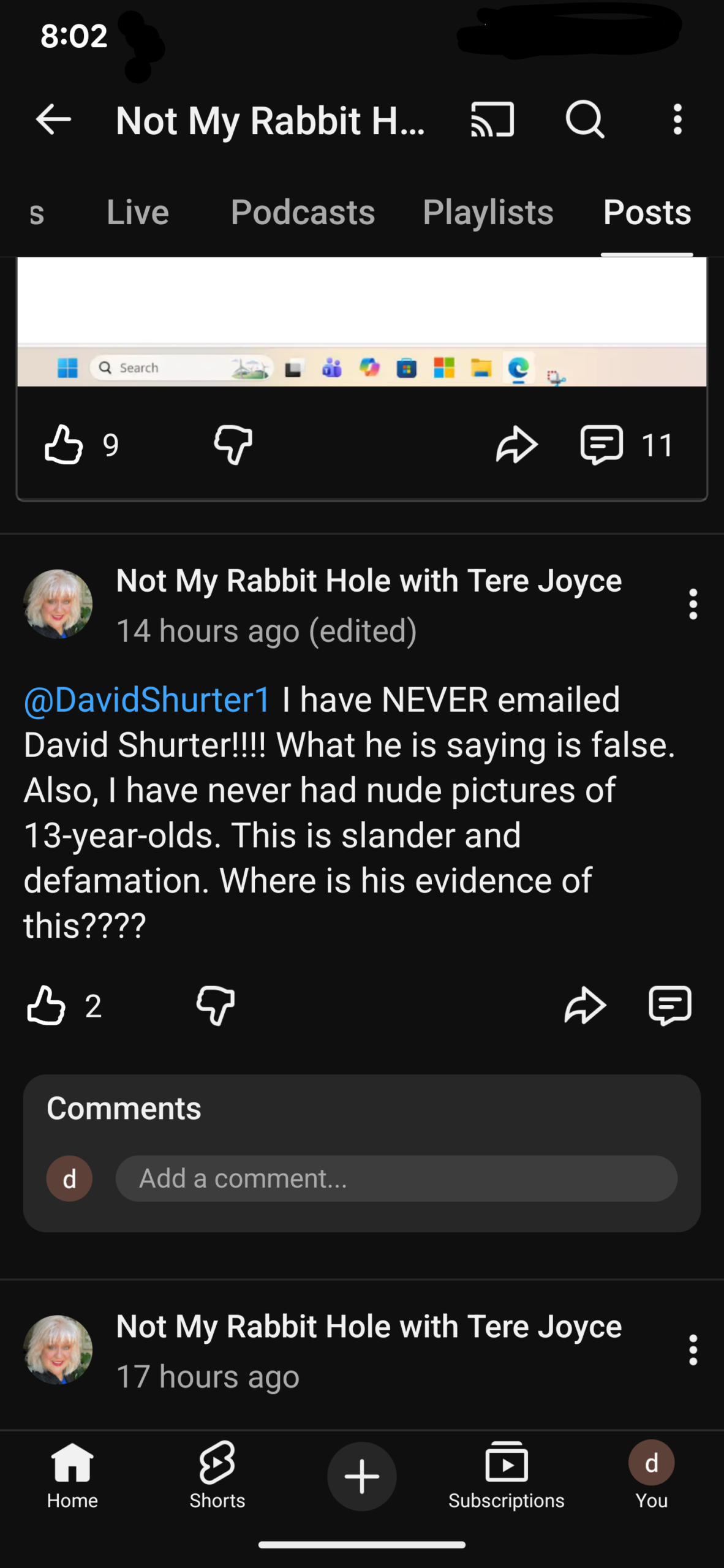Viewport: 724px width, 1568px height.
Task: Open the Playlists tab
Action: click(x=488, y=213)
